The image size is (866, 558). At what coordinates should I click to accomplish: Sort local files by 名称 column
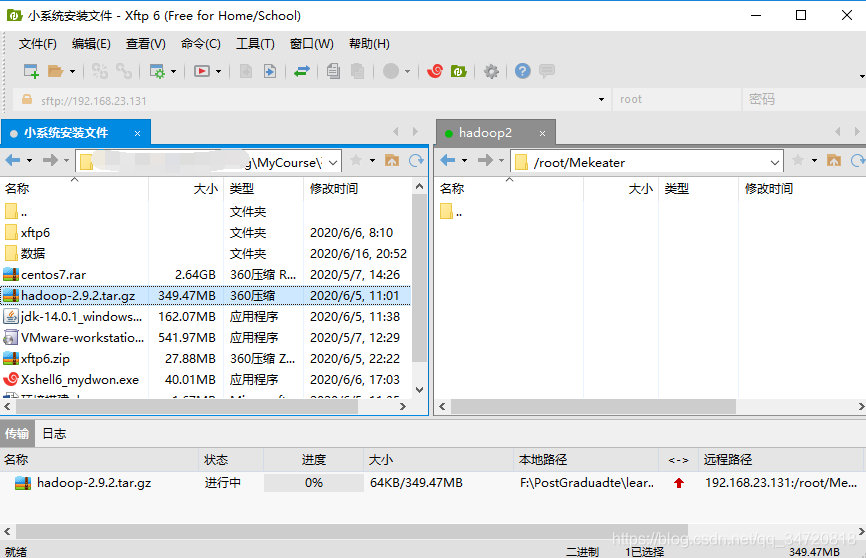74,188
